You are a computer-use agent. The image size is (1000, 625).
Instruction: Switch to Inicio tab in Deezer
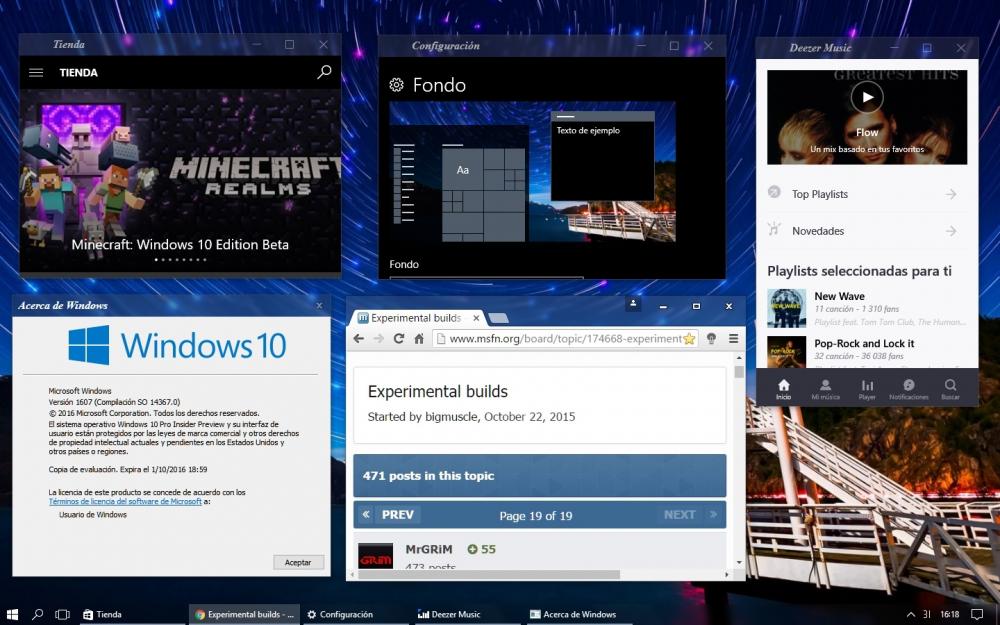(x=783, y=389)
